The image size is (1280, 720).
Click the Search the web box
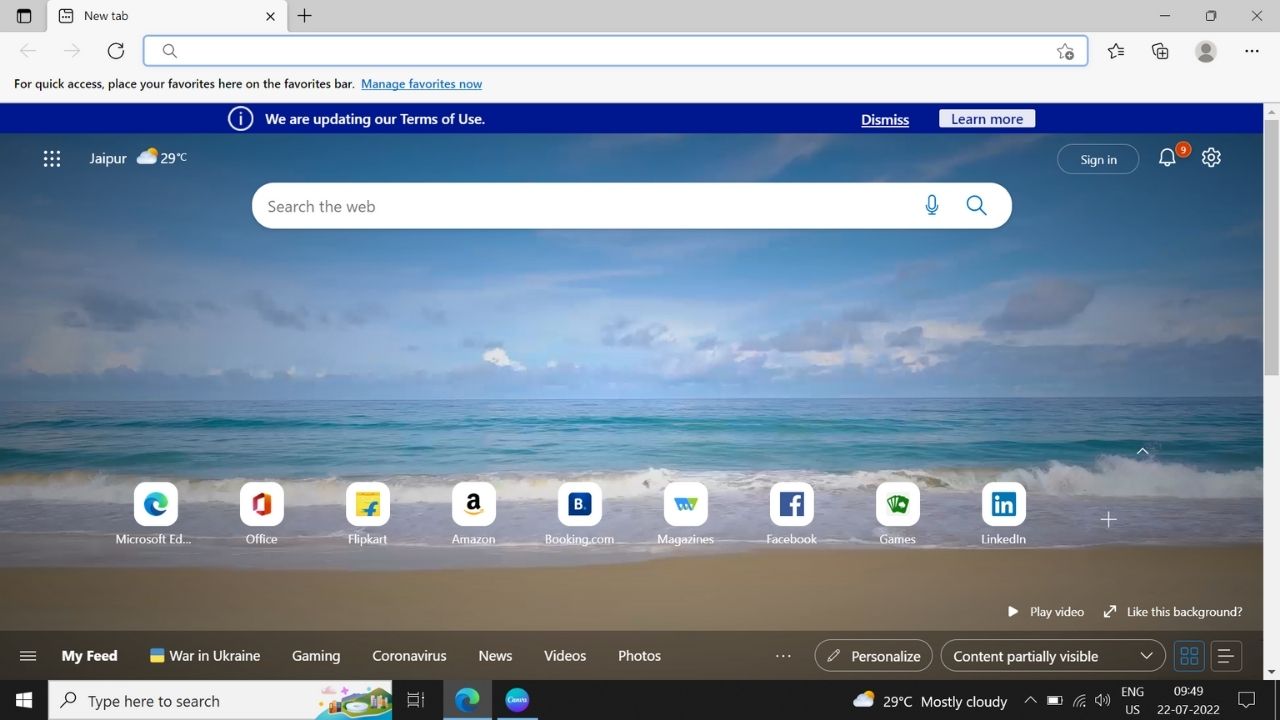pos(580,206)
